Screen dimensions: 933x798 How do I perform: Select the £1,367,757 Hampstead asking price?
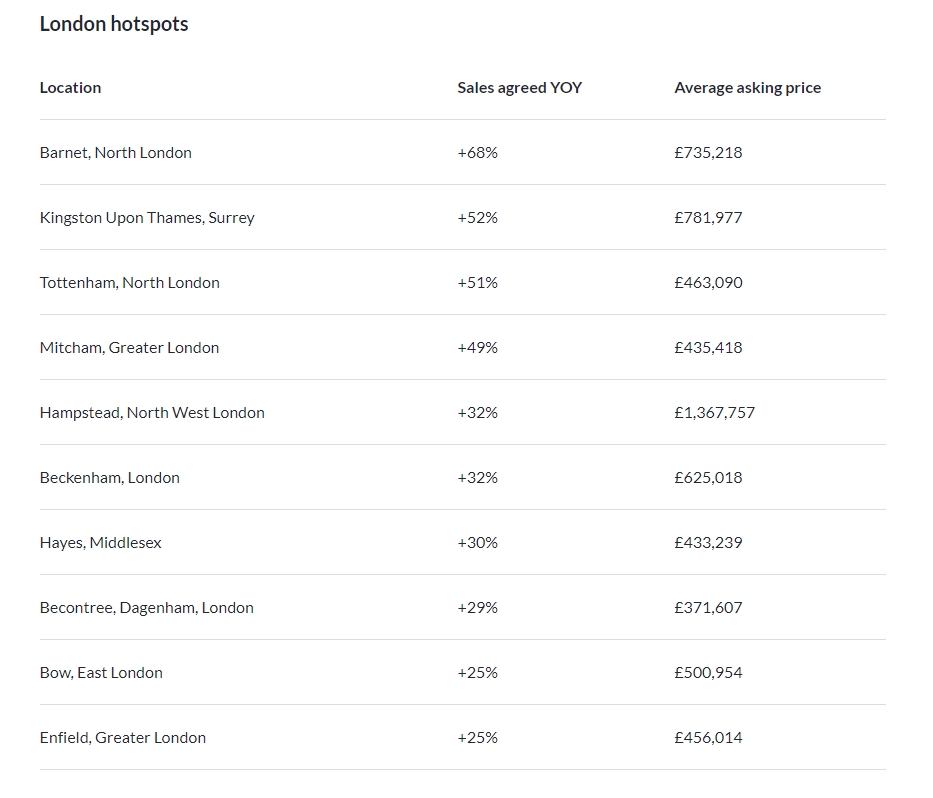714,412
